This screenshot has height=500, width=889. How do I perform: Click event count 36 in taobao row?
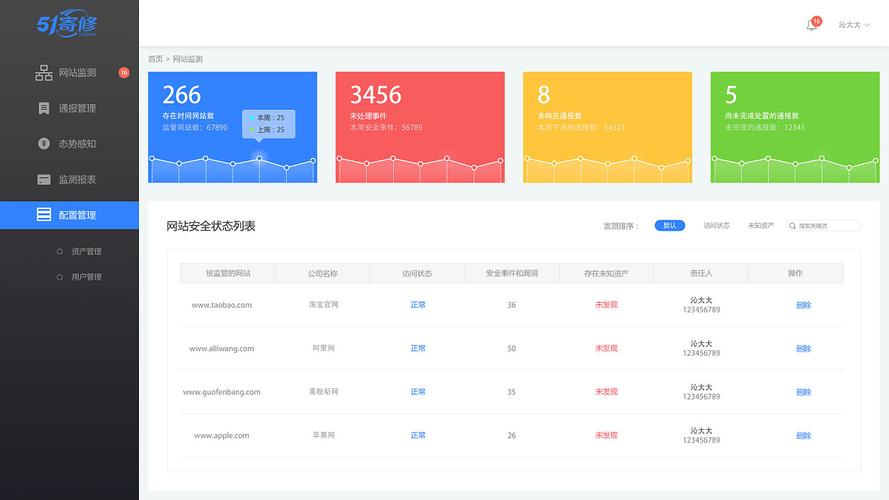click(x=511, y=305)
